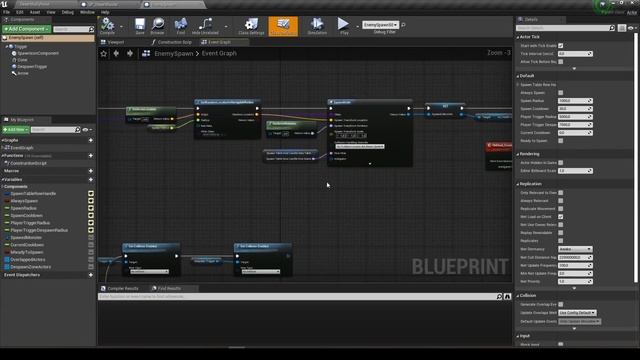Open the Debug menu
Screen dimensions: 640x360
coord(67,12)
